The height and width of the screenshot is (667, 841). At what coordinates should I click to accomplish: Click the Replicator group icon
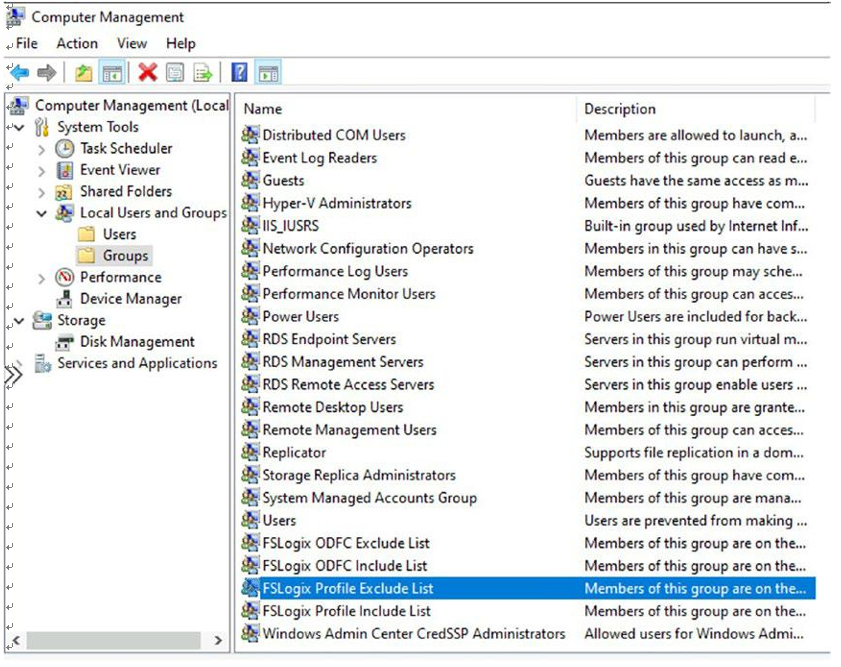pyautogui.click(x=250, y=452)
